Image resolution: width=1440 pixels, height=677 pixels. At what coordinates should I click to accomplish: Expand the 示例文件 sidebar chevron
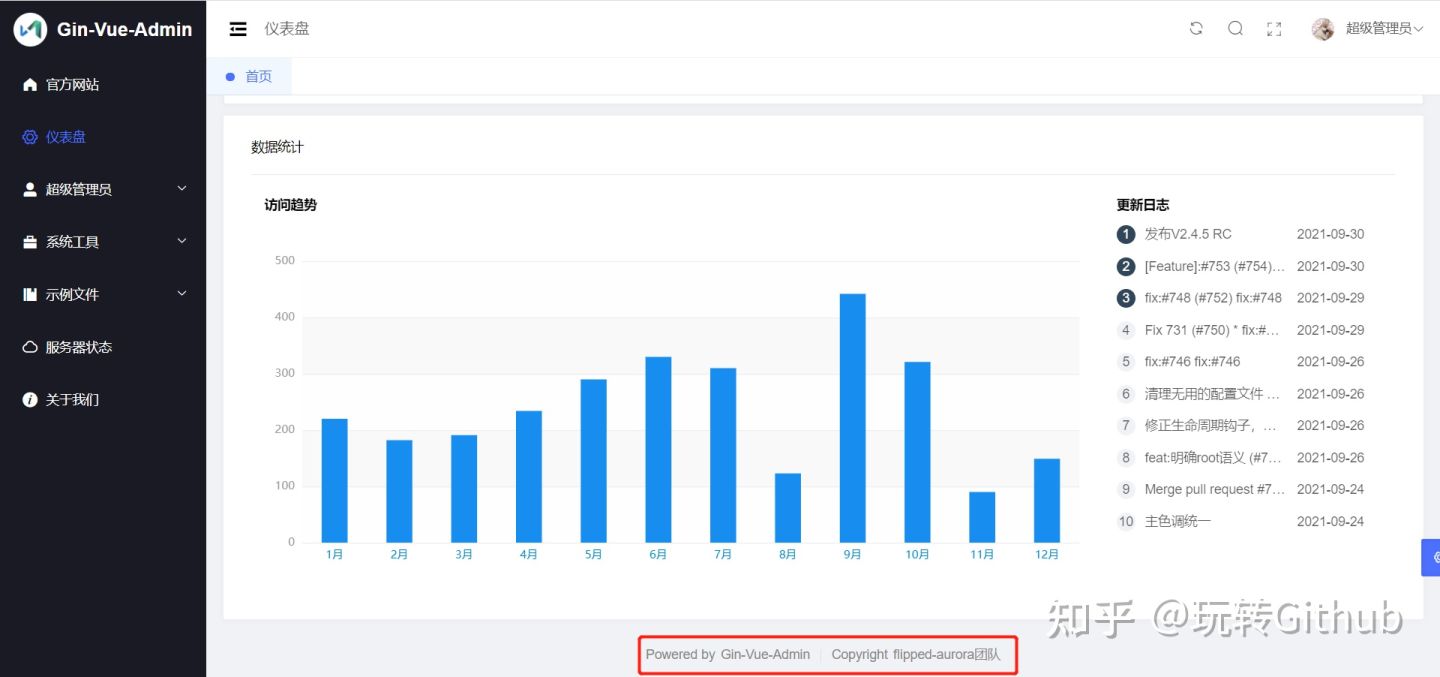click(x=182, y=293)
